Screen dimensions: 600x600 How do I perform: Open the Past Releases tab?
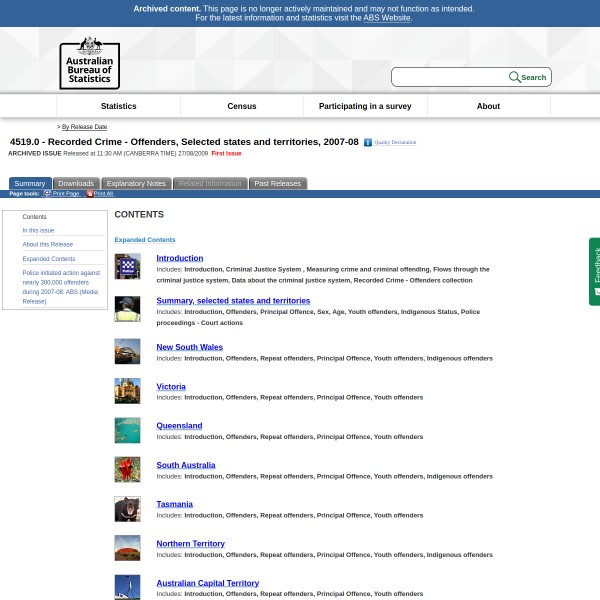(277, 183)
